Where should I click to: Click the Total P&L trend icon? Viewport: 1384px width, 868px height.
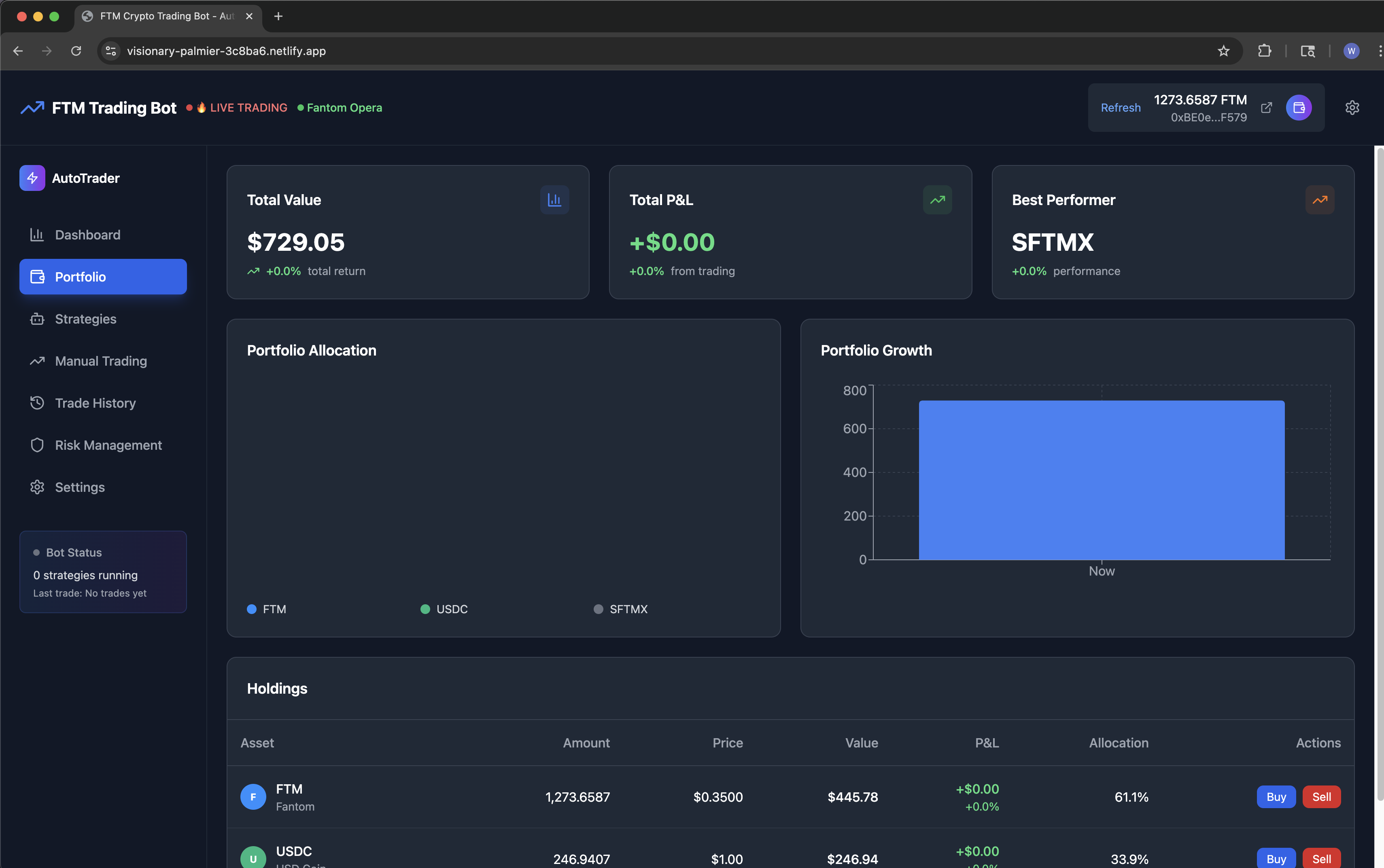937,200
